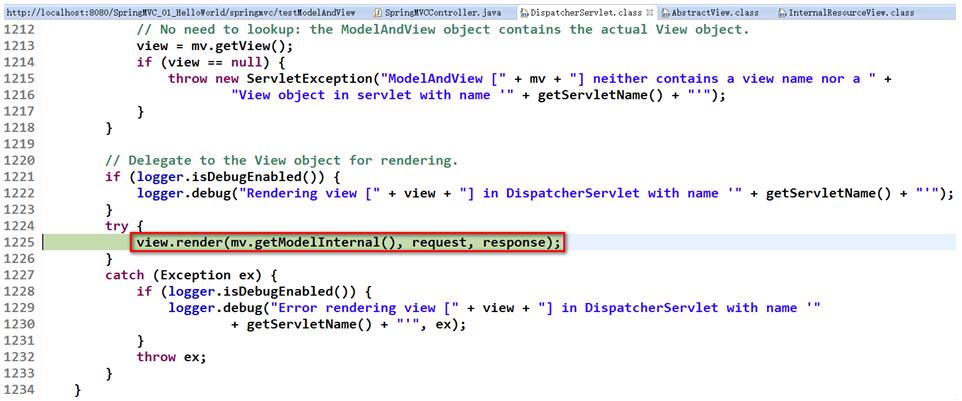Image resolution: width=962 pixels, height=401 pixels.
Task: Click the "Delegate to the View object for rendering" comment
Action: pos(282,161)
